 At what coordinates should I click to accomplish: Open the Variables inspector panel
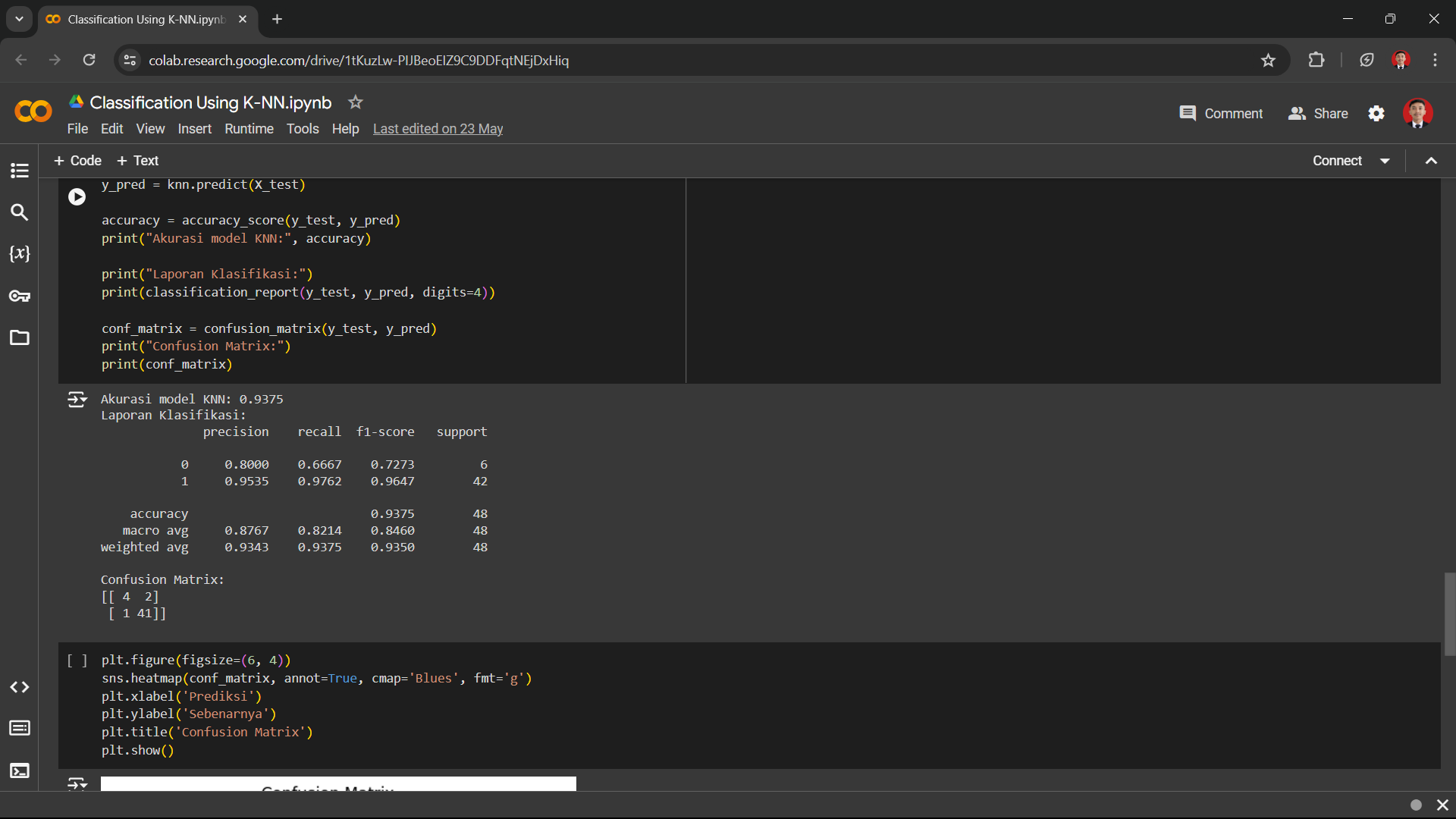click(x=20, y=254)
